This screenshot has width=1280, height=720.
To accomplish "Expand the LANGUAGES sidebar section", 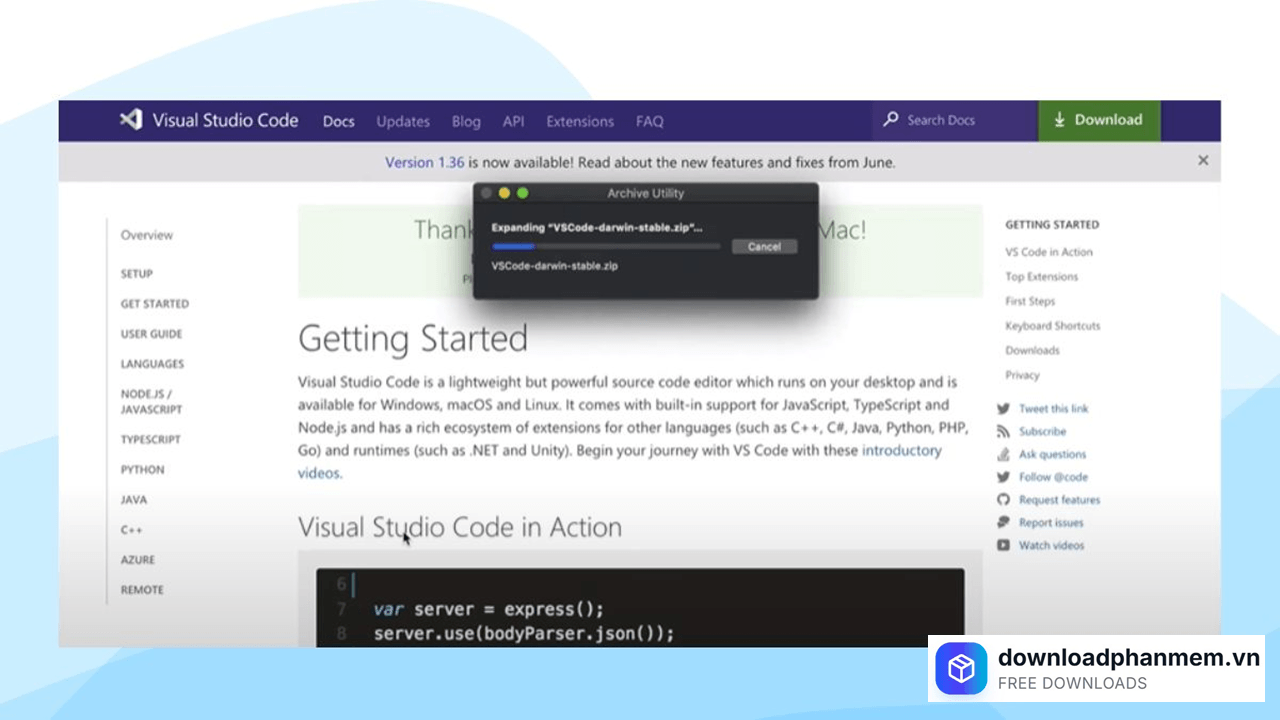I will pyautogui.click(x=153, y=364).
